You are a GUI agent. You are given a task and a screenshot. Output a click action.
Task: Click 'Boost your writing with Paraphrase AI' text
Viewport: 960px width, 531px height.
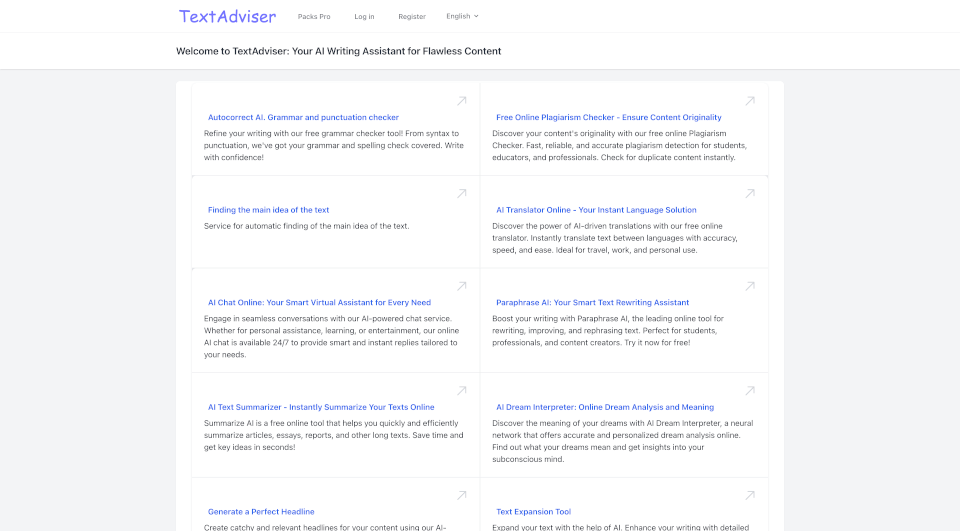point(608,331)
